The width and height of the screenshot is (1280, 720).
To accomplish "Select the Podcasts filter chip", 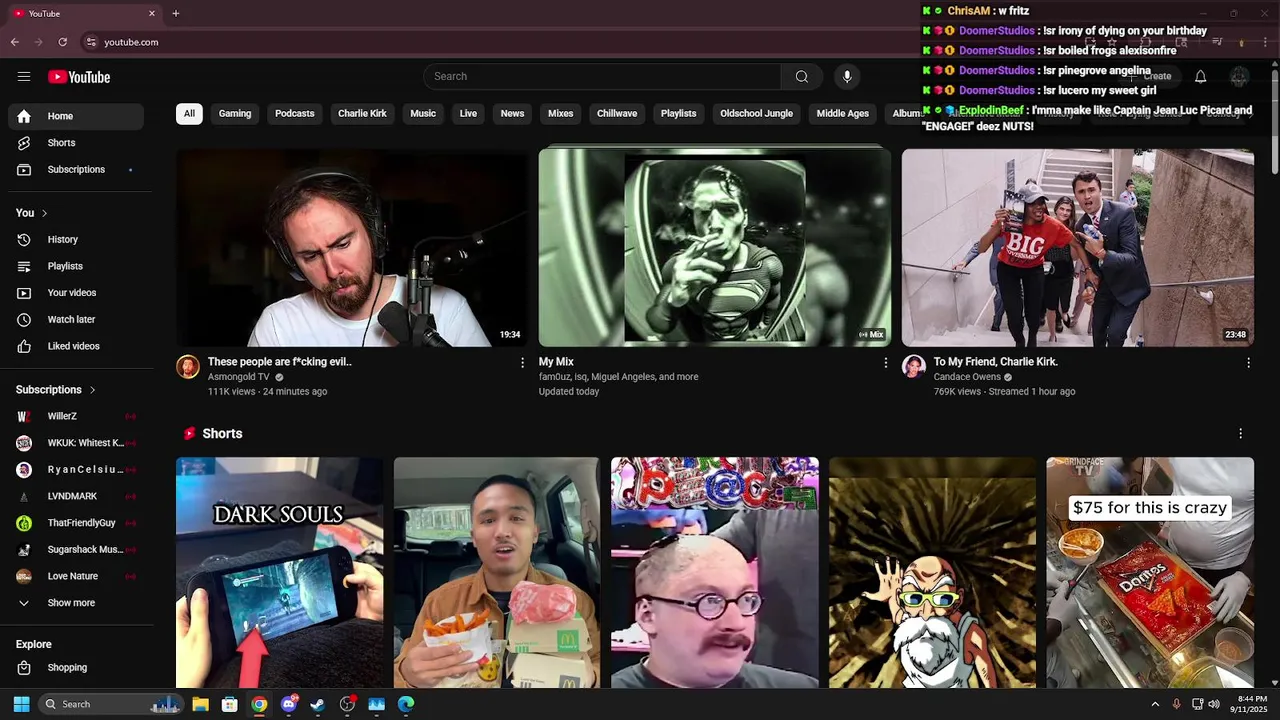I will tap(295, 114).
